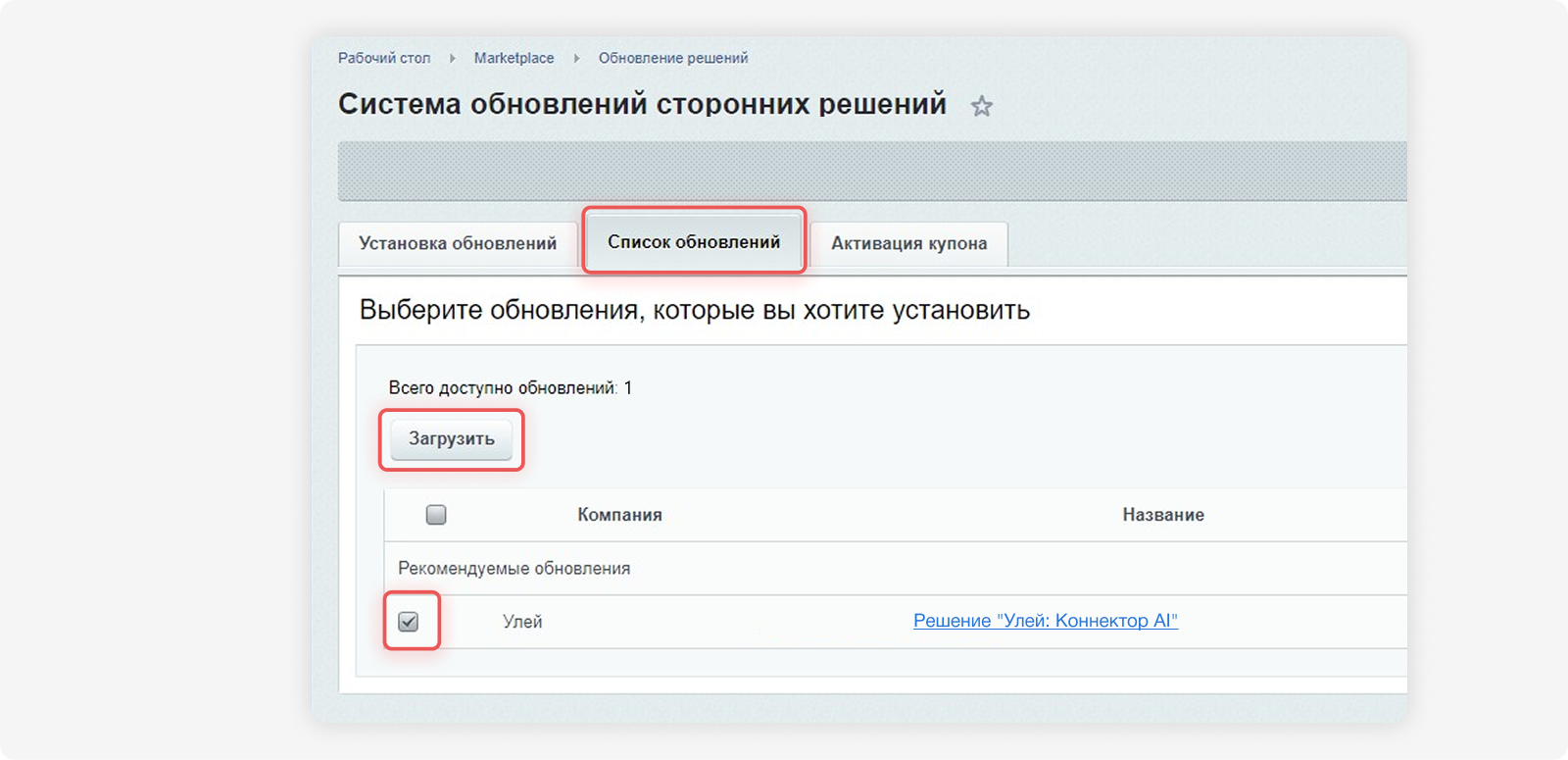Click Рекомендуемые обновления group row

896,569
